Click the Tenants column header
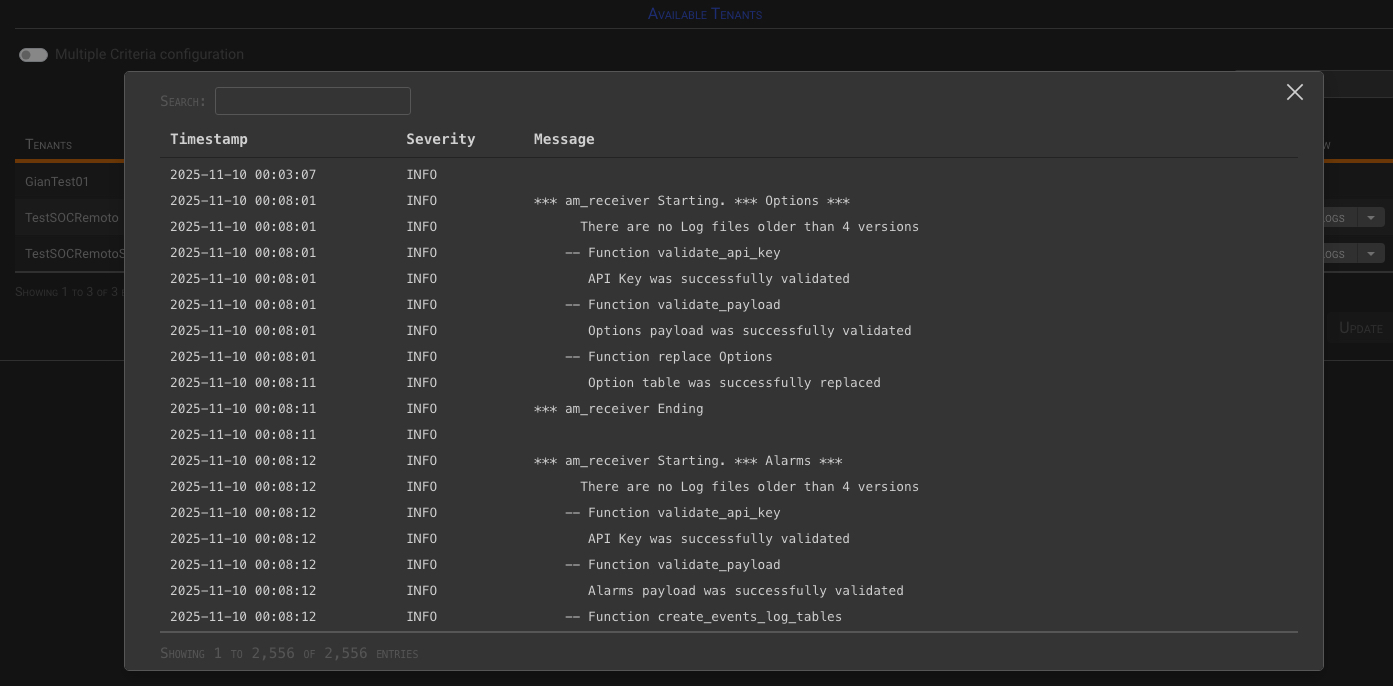The width and height of the screenshot is (1393, 686). pos(48,145)
